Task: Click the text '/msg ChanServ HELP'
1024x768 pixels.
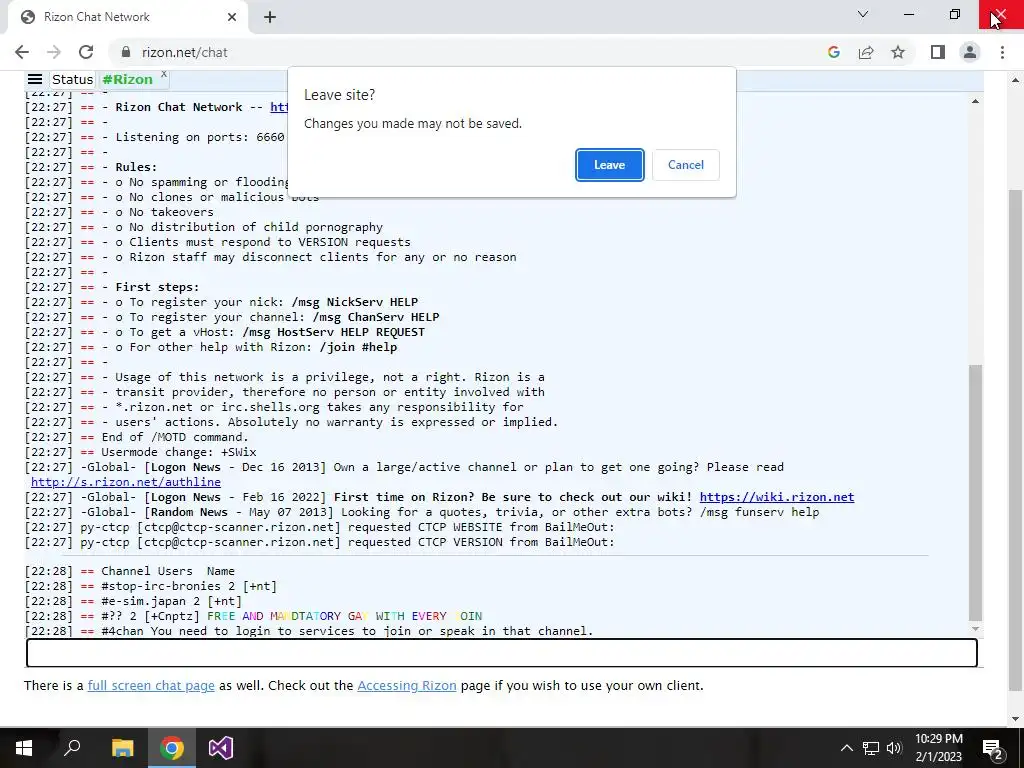Action: pyautogui.click(x=376, y=317)
